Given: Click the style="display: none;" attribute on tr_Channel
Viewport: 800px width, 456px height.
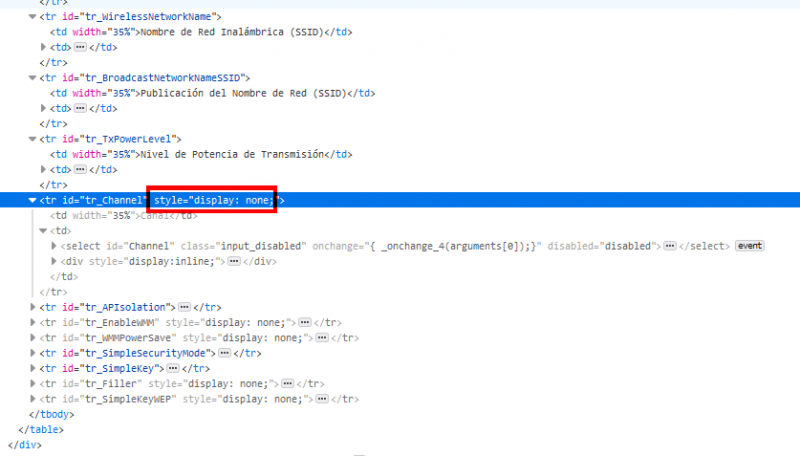Looking at the screenshot, I should click(212, 200).
